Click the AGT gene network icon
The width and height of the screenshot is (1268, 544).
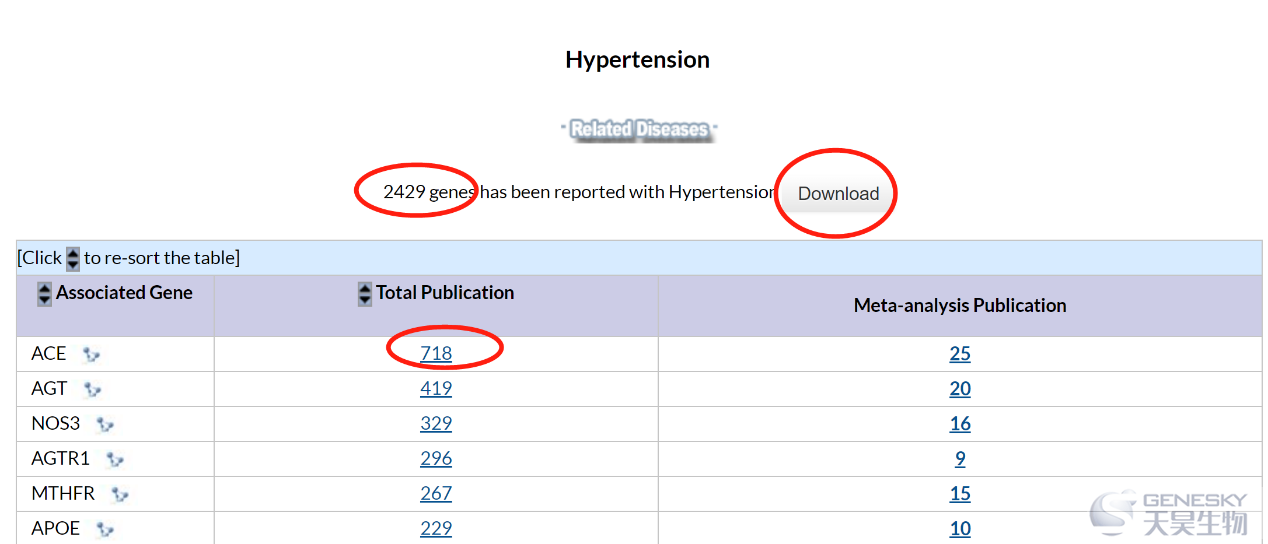point(92,389)
